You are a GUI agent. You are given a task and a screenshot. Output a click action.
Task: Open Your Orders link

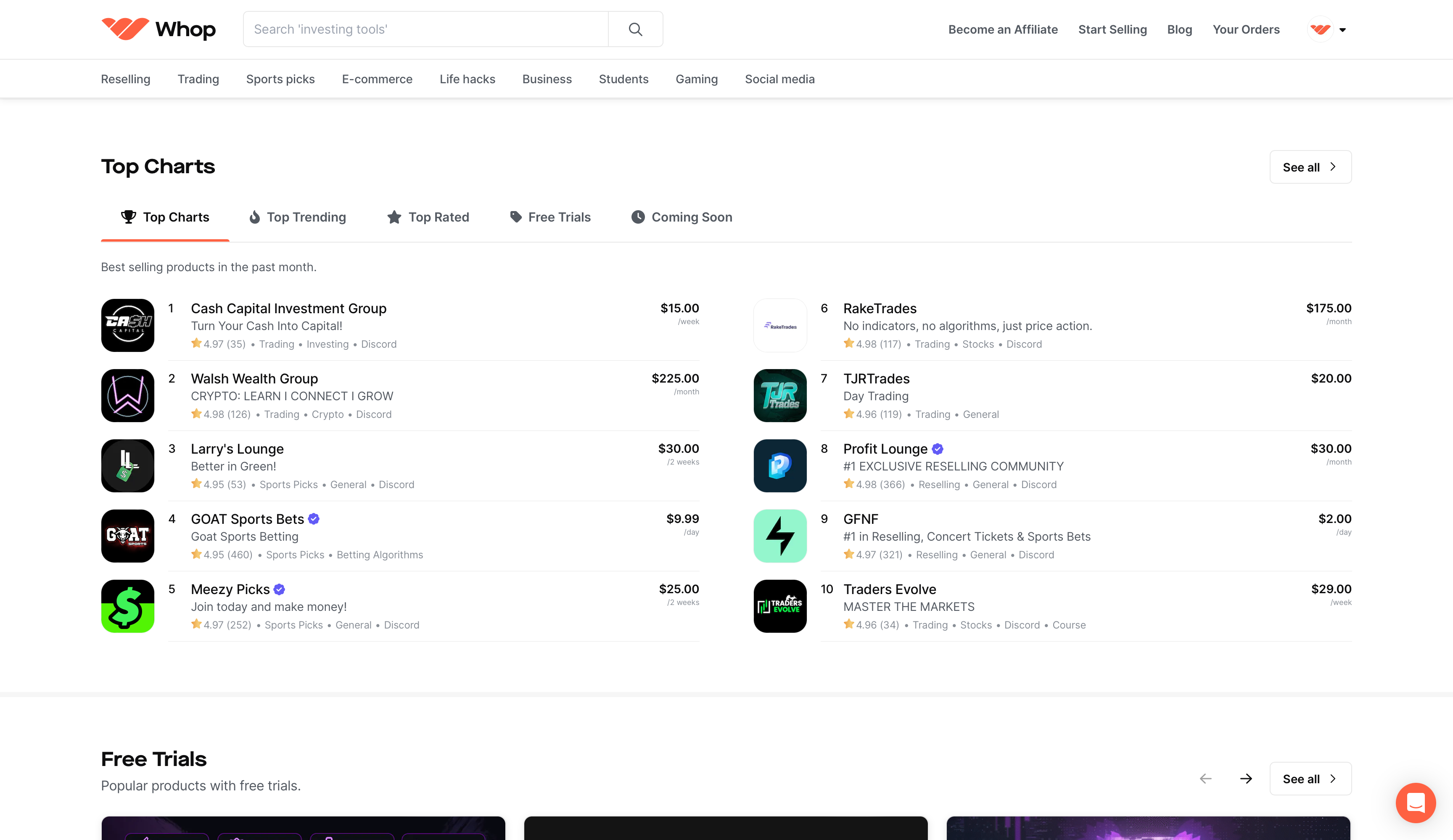pos(1245,29)
